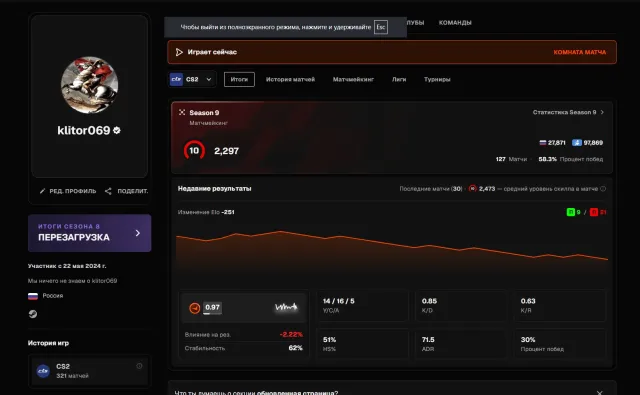Click the 127 Матчи stat
The image size is (640, 395).
511,159
